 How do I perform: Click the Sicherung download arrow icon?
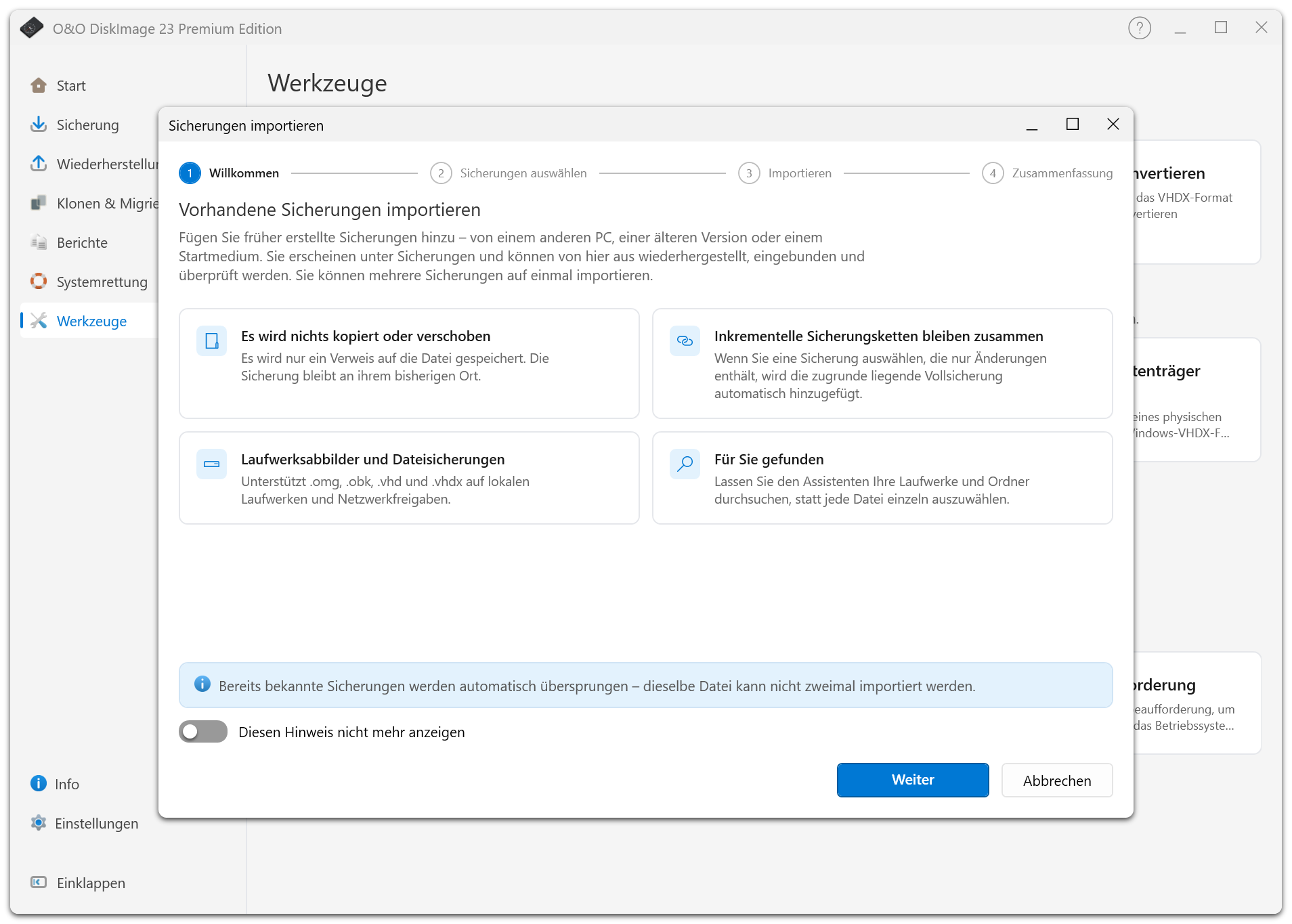click(39, 125)
